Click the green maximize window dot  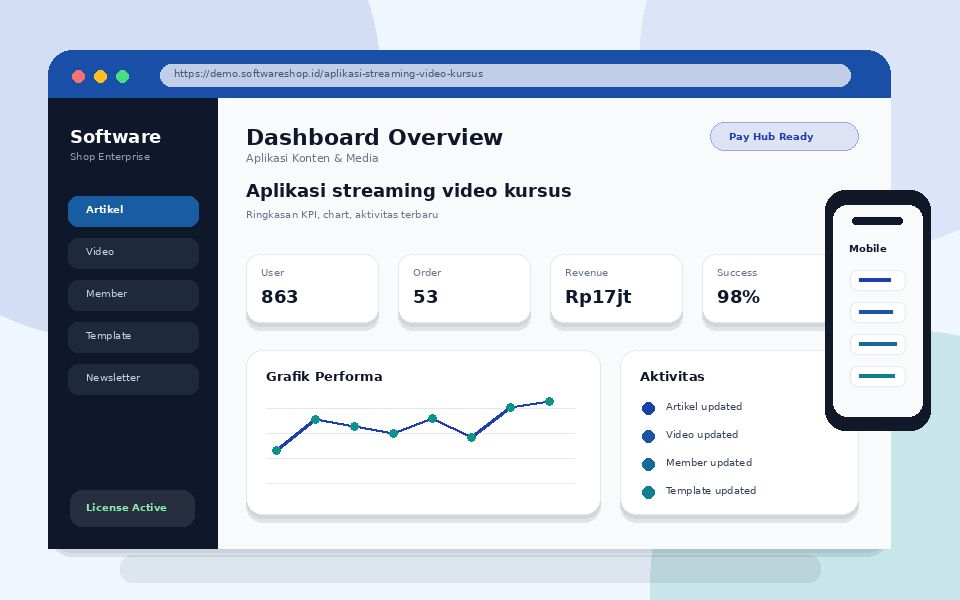point(122,76)
